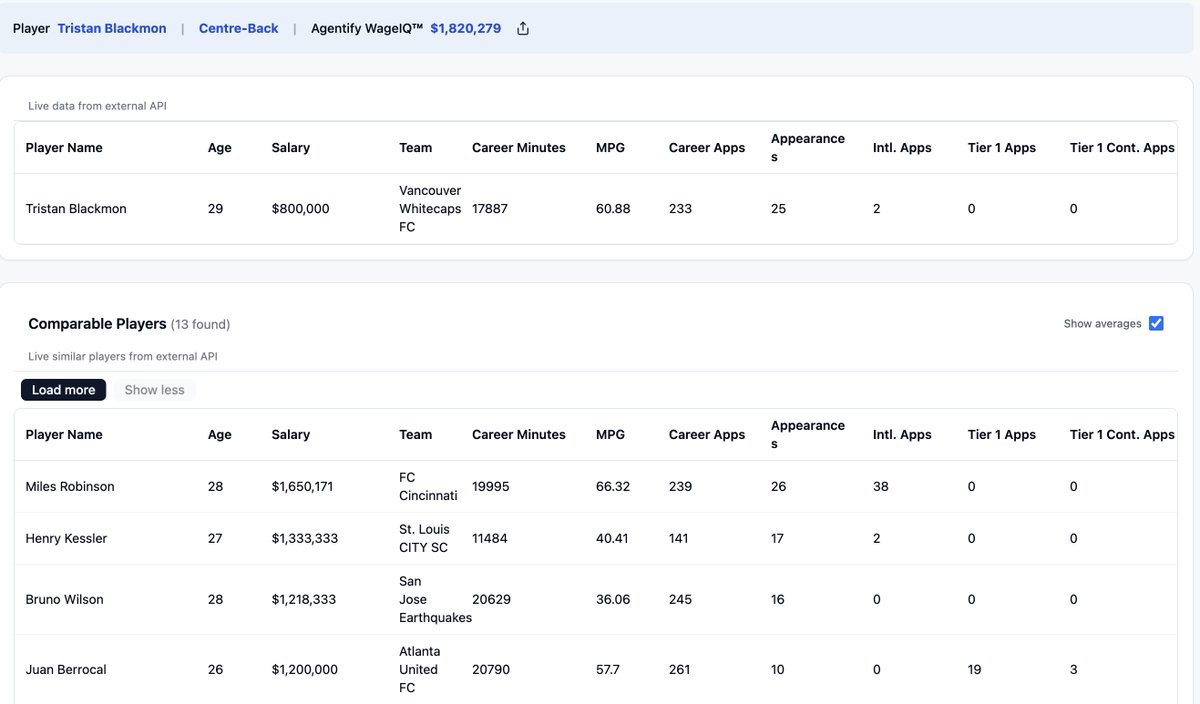
Task: Click San Jose Earthquakes team cell
Action: tap(435, 600)
